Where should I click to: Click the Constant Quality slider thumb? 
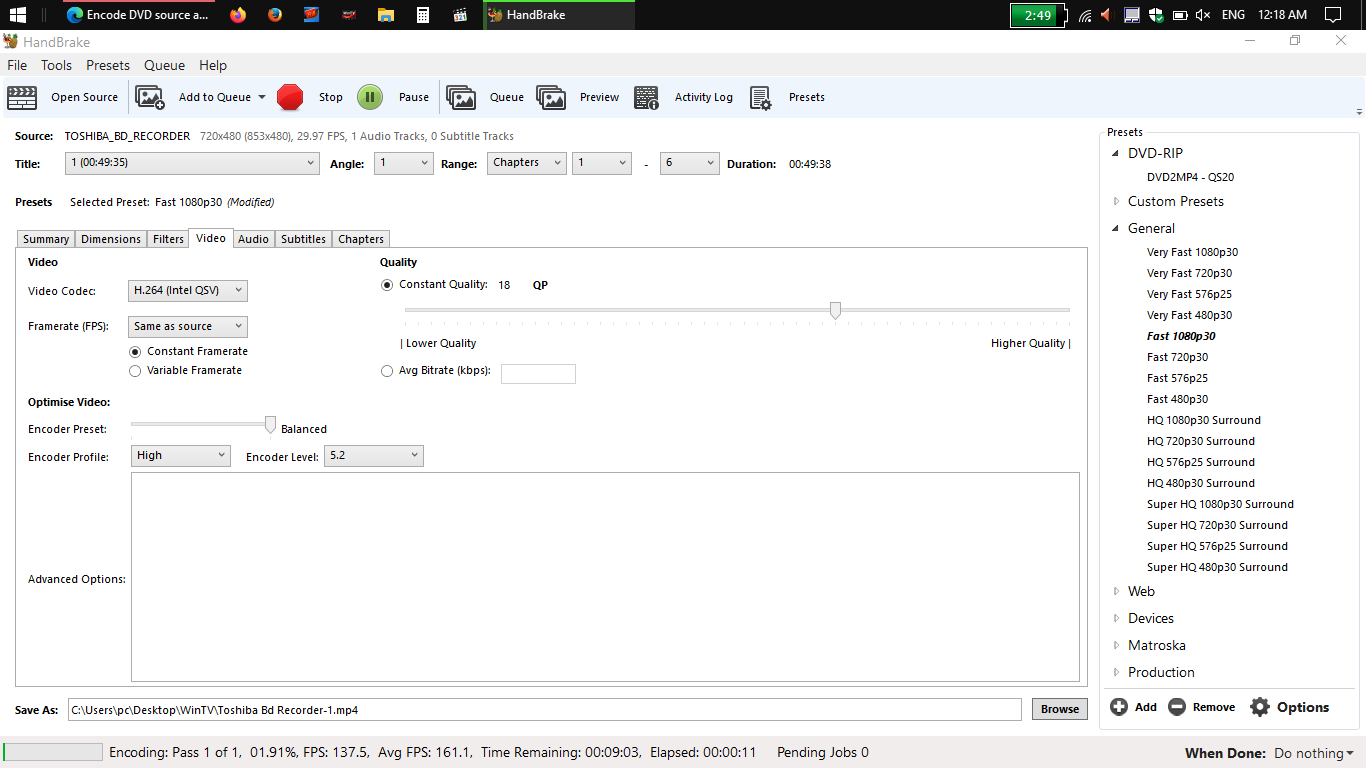pyautogui.click(x=835, y=311)
